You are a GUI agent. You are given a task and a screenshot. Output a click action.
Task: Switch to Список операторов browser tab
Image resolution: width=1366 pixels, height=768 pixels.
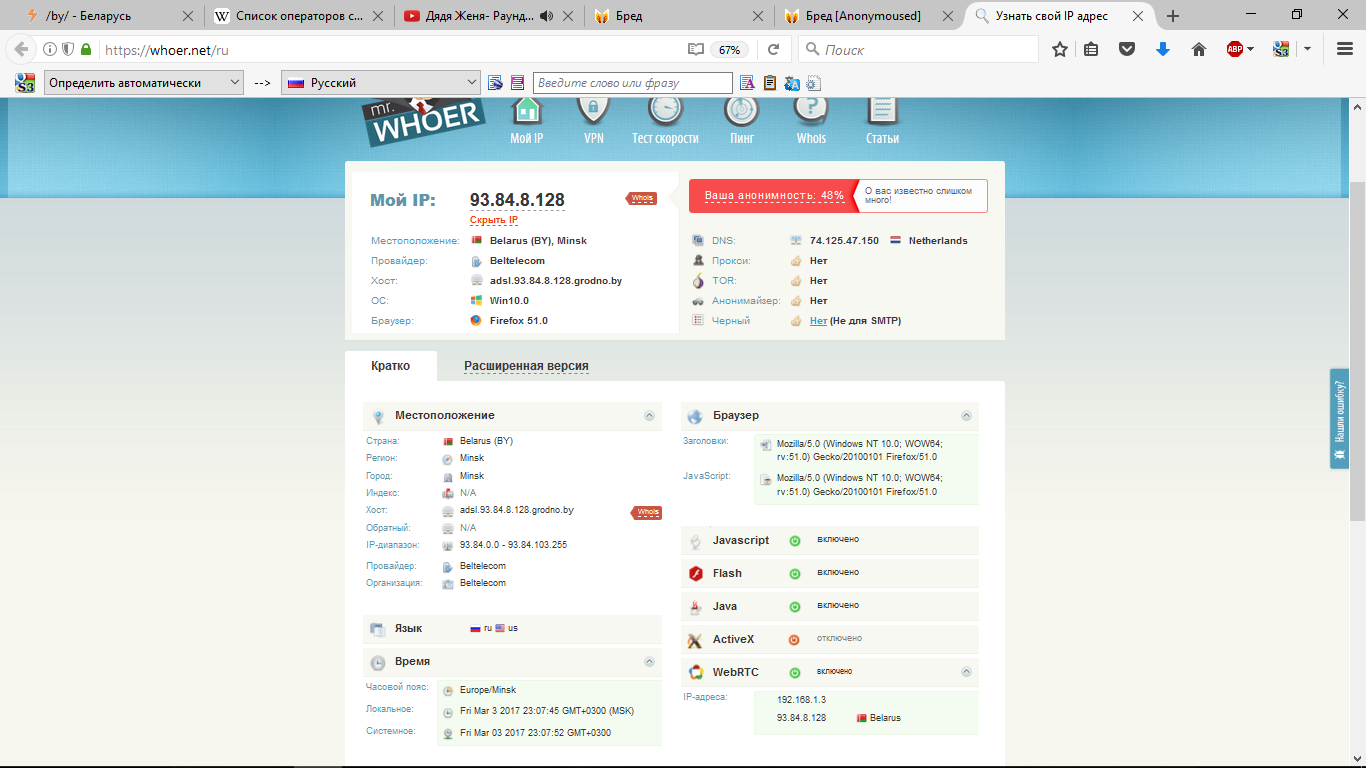(x=298, y=16)
